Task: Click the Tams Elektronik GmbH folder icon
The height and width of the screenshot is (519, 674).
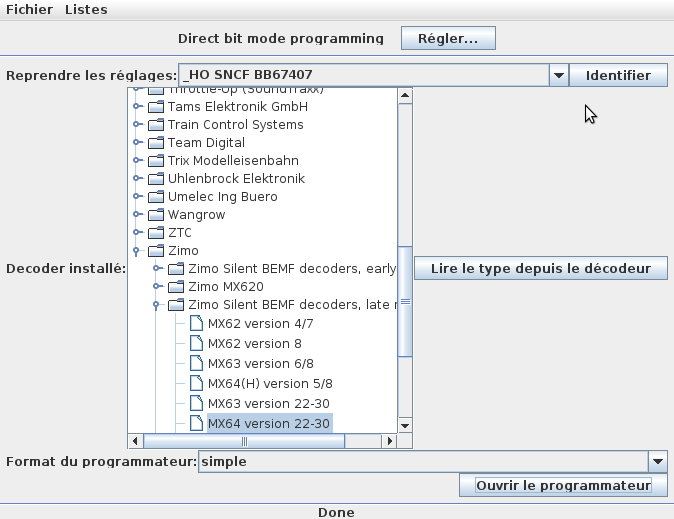Action: tap(156, 106)
